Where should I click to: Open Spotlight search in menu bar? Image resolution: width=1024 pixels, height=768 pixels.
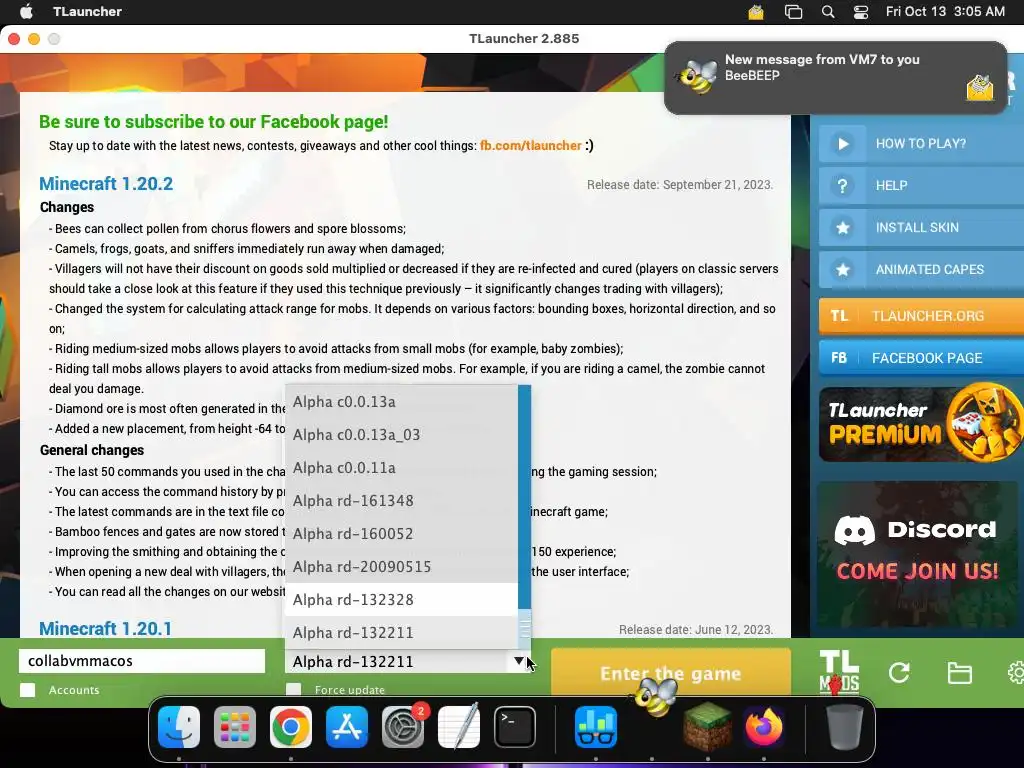(x=827, y=12)
